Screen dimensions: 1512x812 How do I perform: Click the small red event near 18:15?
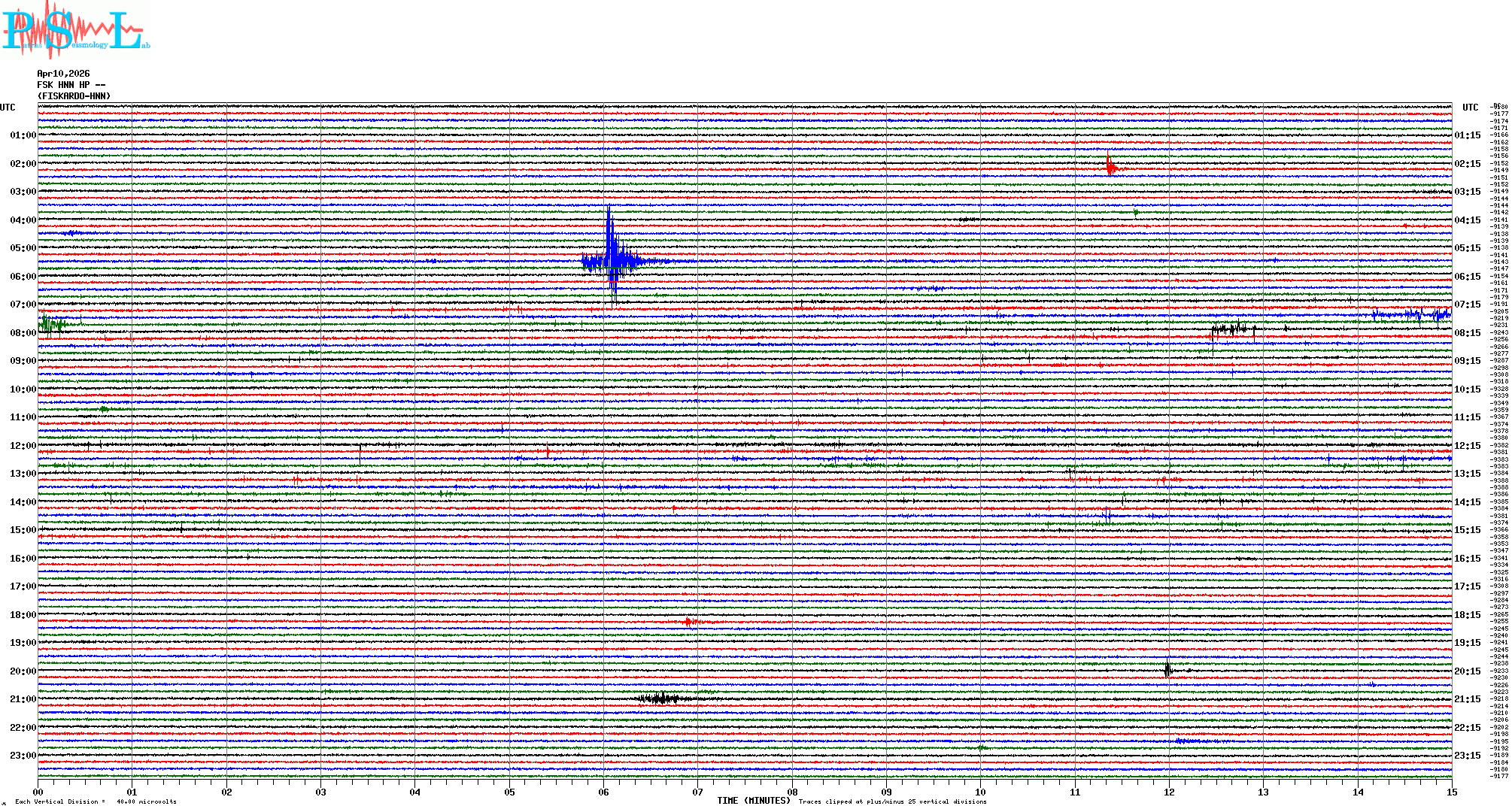tap(689, 622)
